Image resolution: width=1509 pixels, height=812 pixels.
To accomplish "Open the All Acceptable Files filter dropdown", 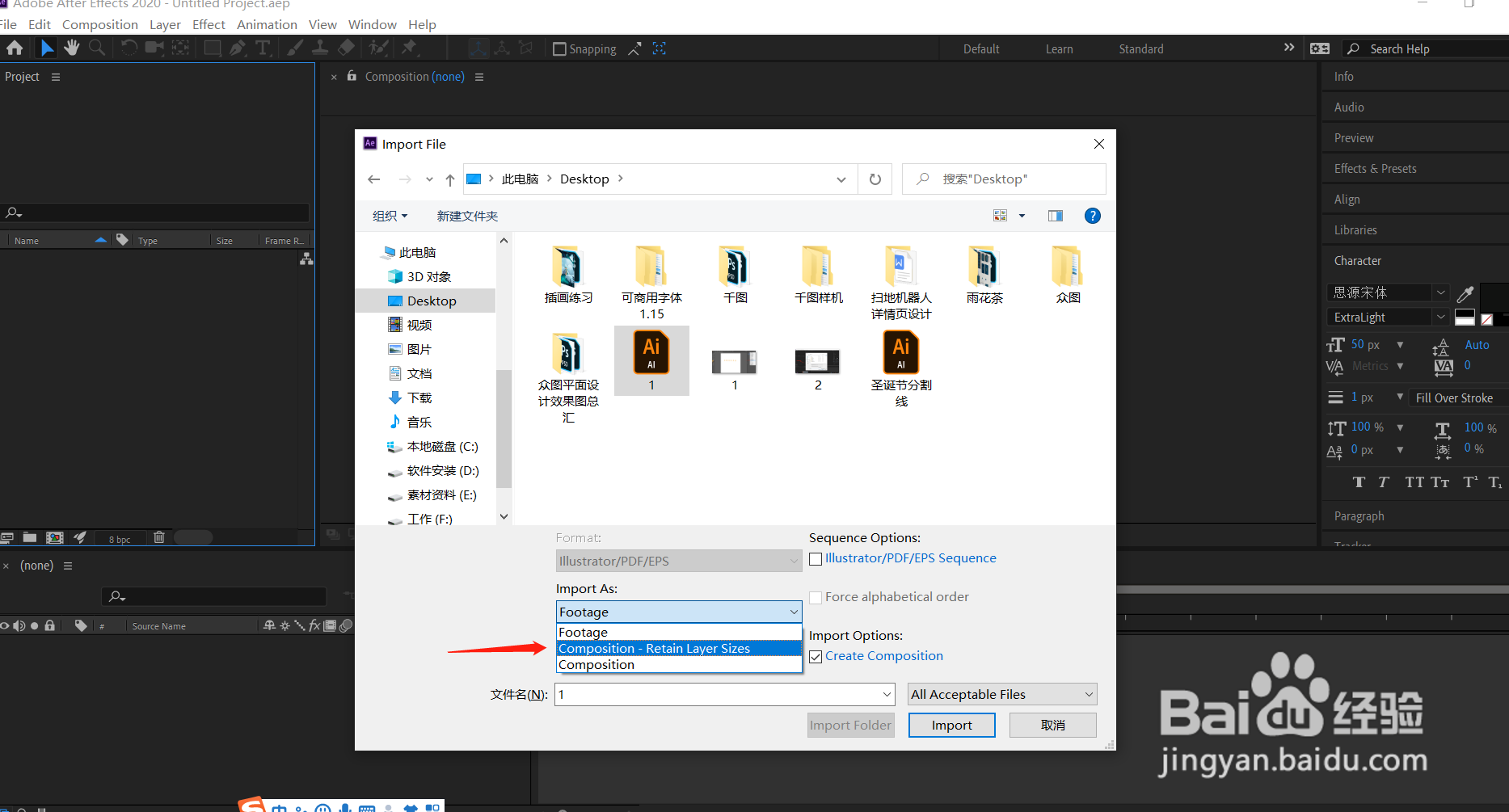I will click(x=1002, y=695).
